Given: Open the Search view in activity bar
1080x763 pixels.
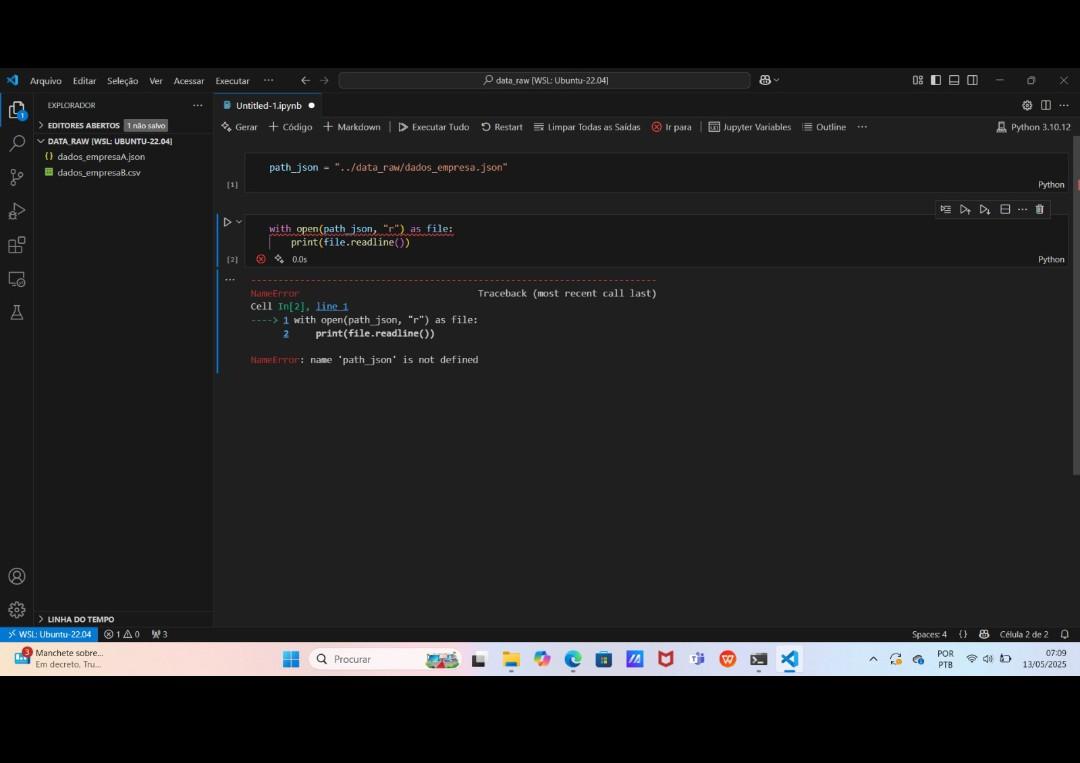Looking at the screenshot, I should click(17, 143).
